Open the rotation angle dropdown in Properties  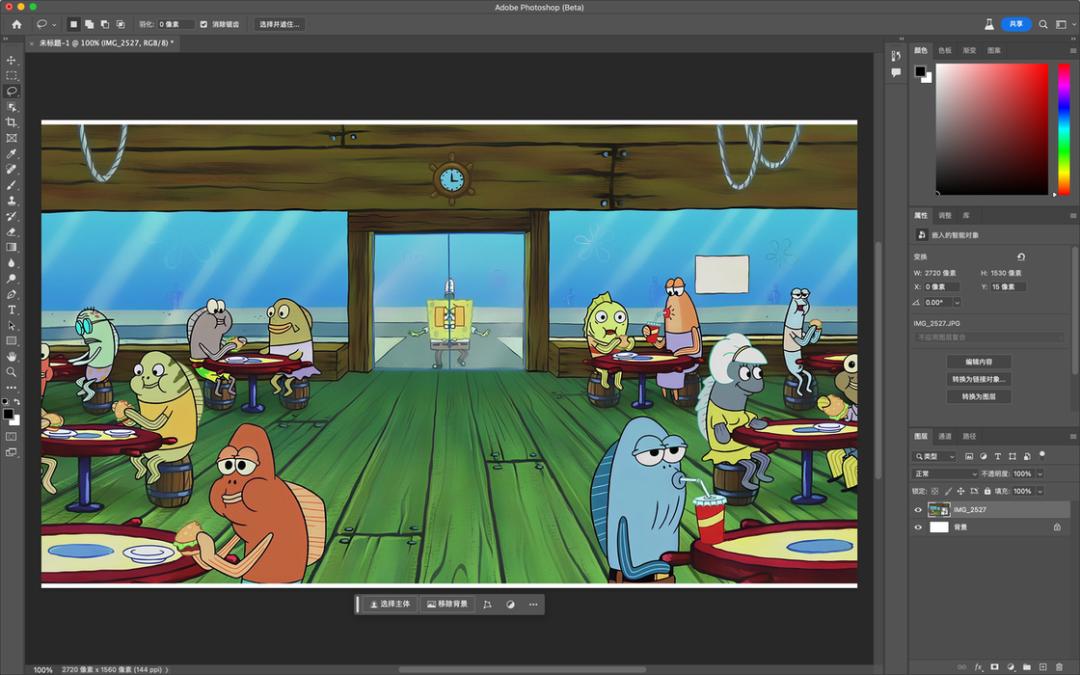(957, 302)
